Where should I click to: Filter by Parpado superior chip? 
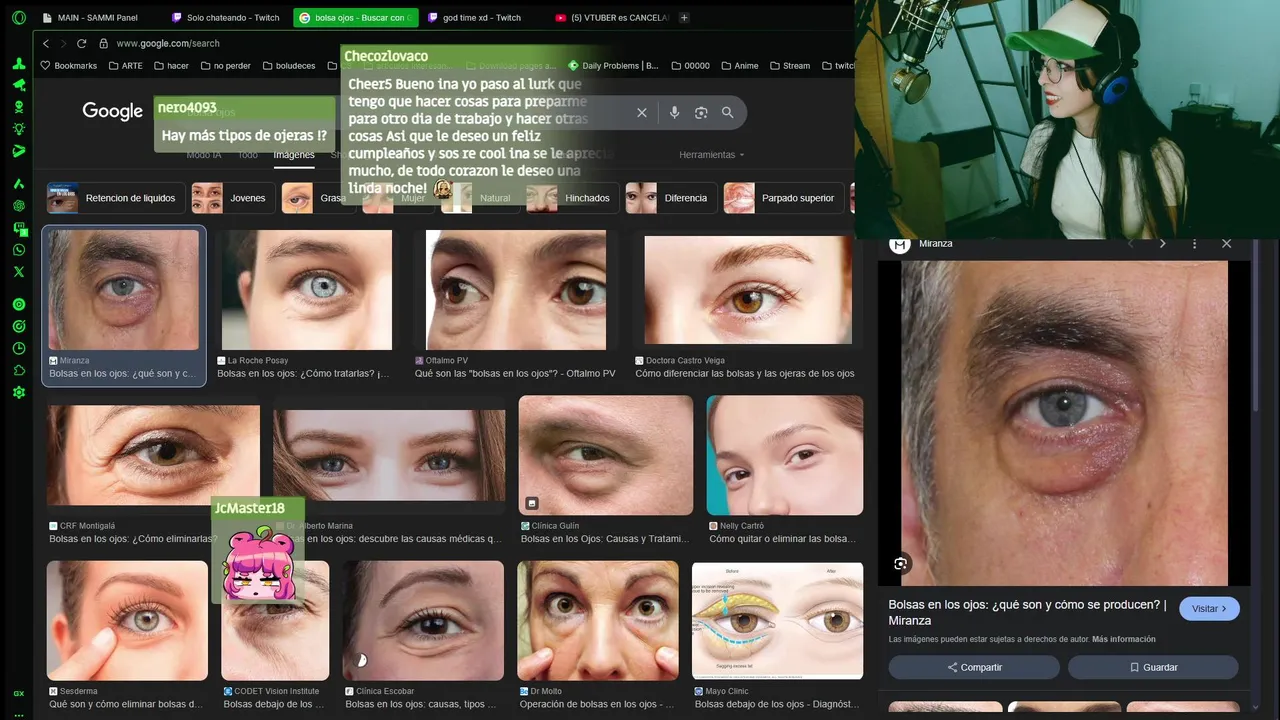(784, 198)
